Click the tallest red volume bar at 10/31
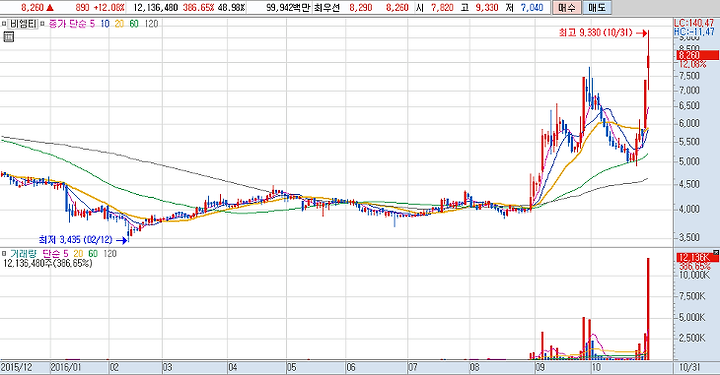 648,308
